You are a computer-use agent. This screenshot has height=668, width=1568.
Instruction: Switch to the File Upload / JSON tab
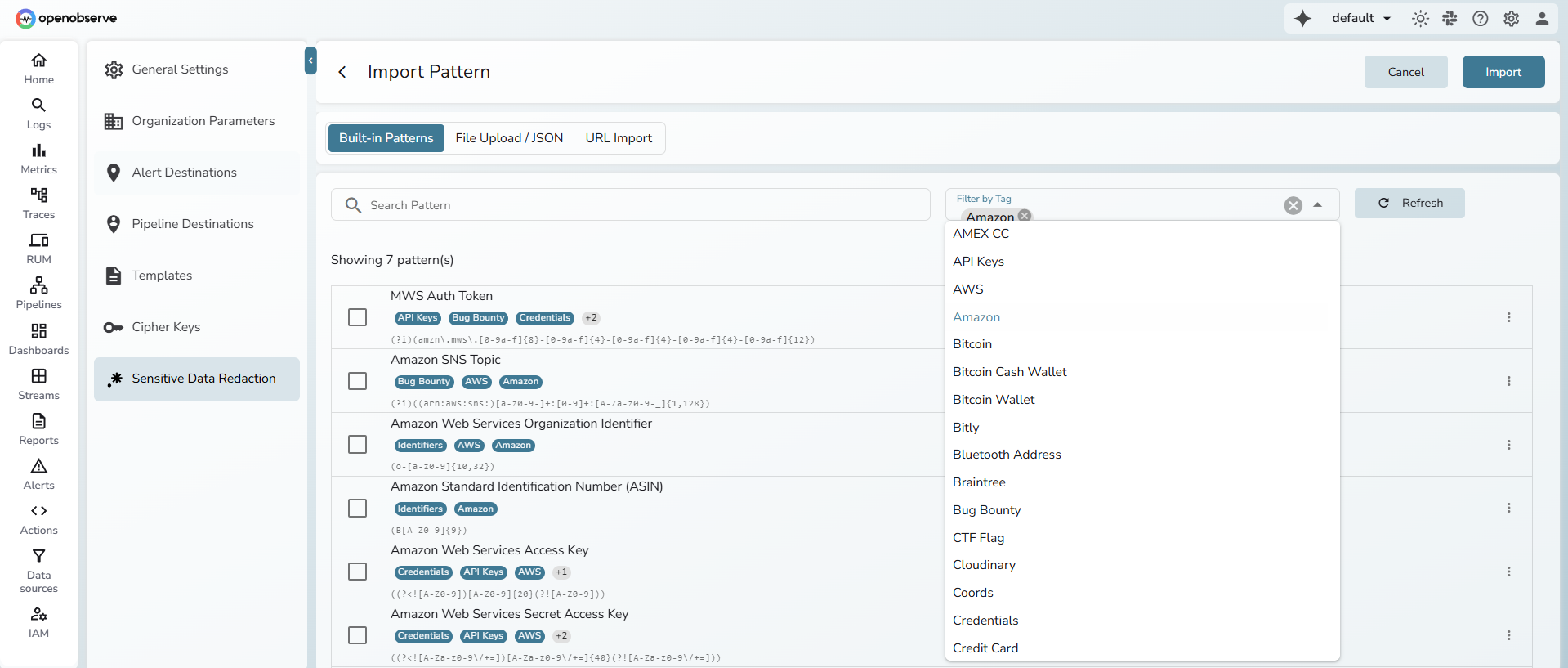(509, 138)
